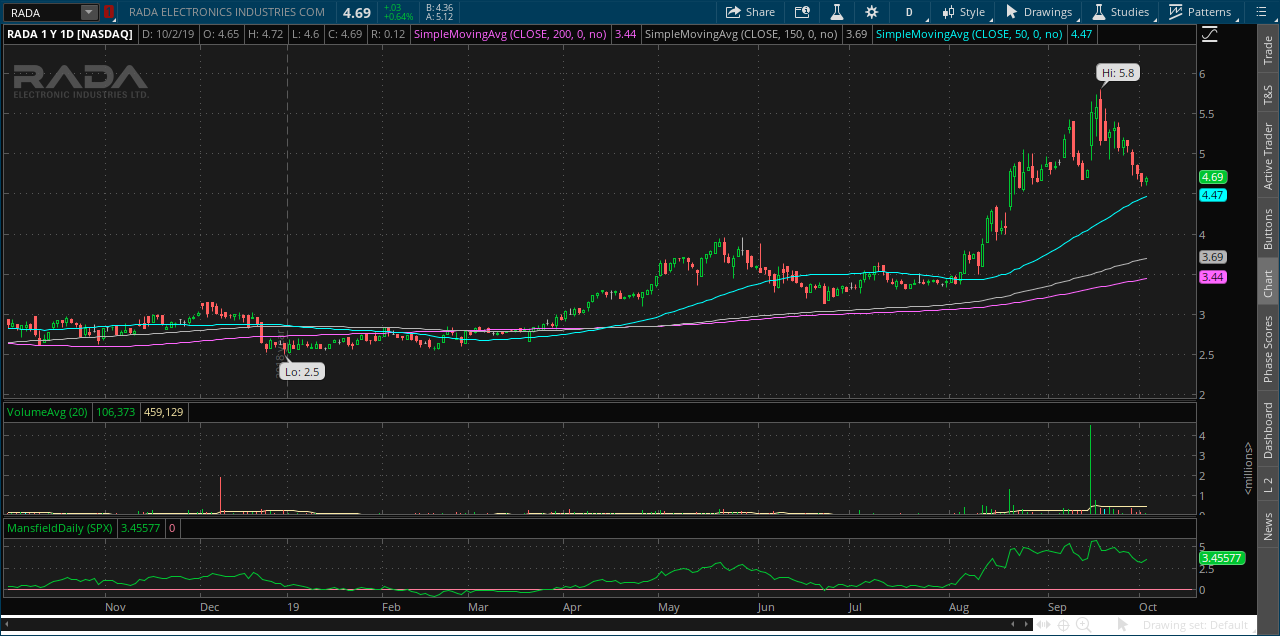Open the Style dropdown menu
The width and height of the screenshot is (1280, 636).
point(963,12)
